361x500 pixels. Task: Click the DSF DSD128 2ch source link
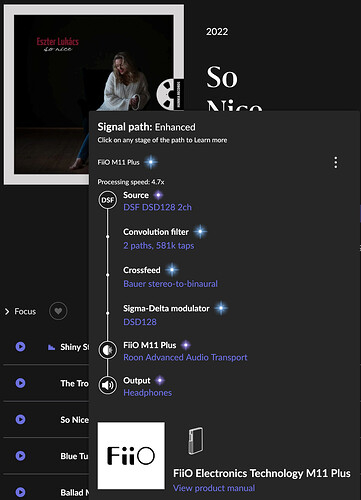click(x=157, y=207)
